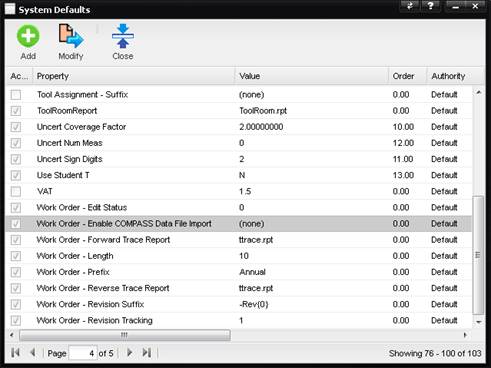Advance to the next page
The height and width of the screenshot is (368, 491).
(x=130, y=352)
